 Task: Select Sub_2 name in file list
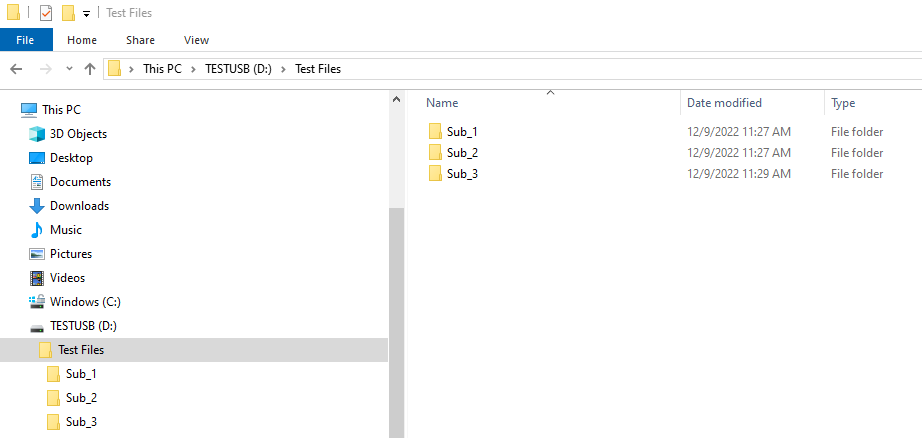(x=462, y=153)
